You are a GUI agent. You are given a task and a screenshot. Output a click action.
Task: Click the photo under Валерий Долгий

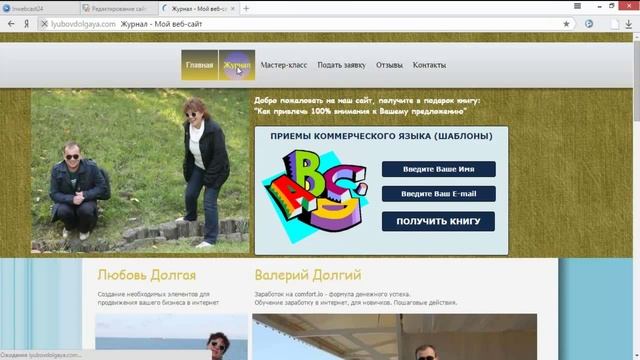[x=395, y=337]
